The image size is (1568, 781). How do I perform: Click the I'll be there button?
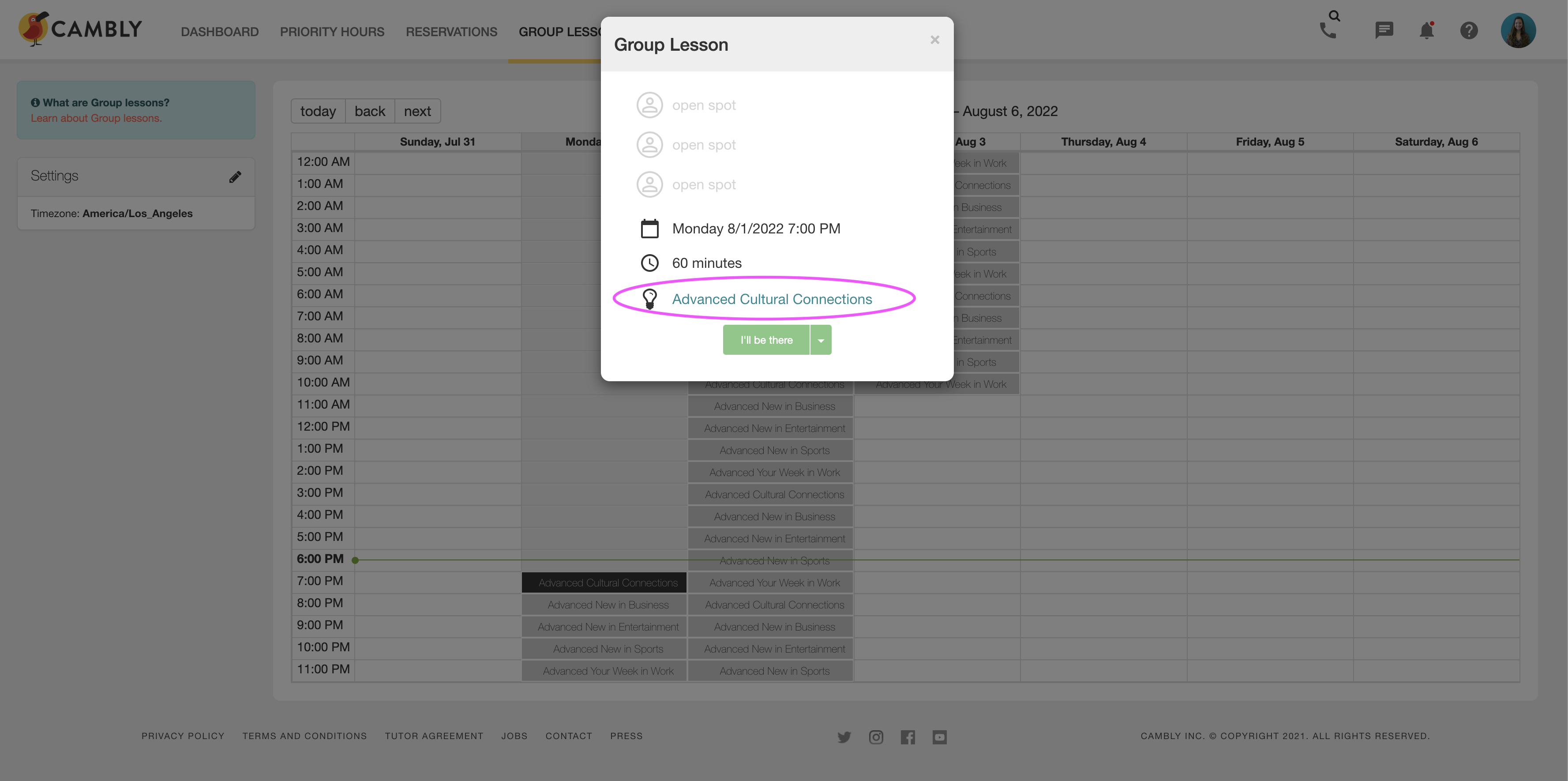click(x=766, y=340)
